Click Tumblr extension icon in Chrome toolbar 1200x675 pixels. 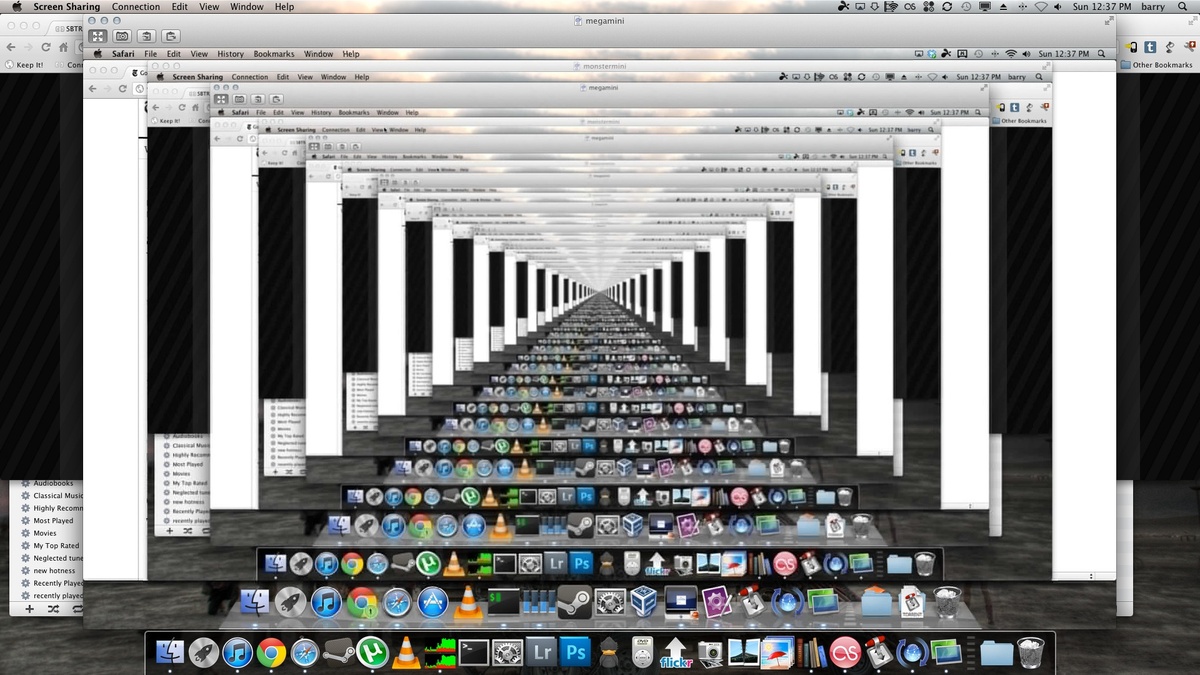coord(1151,46)
